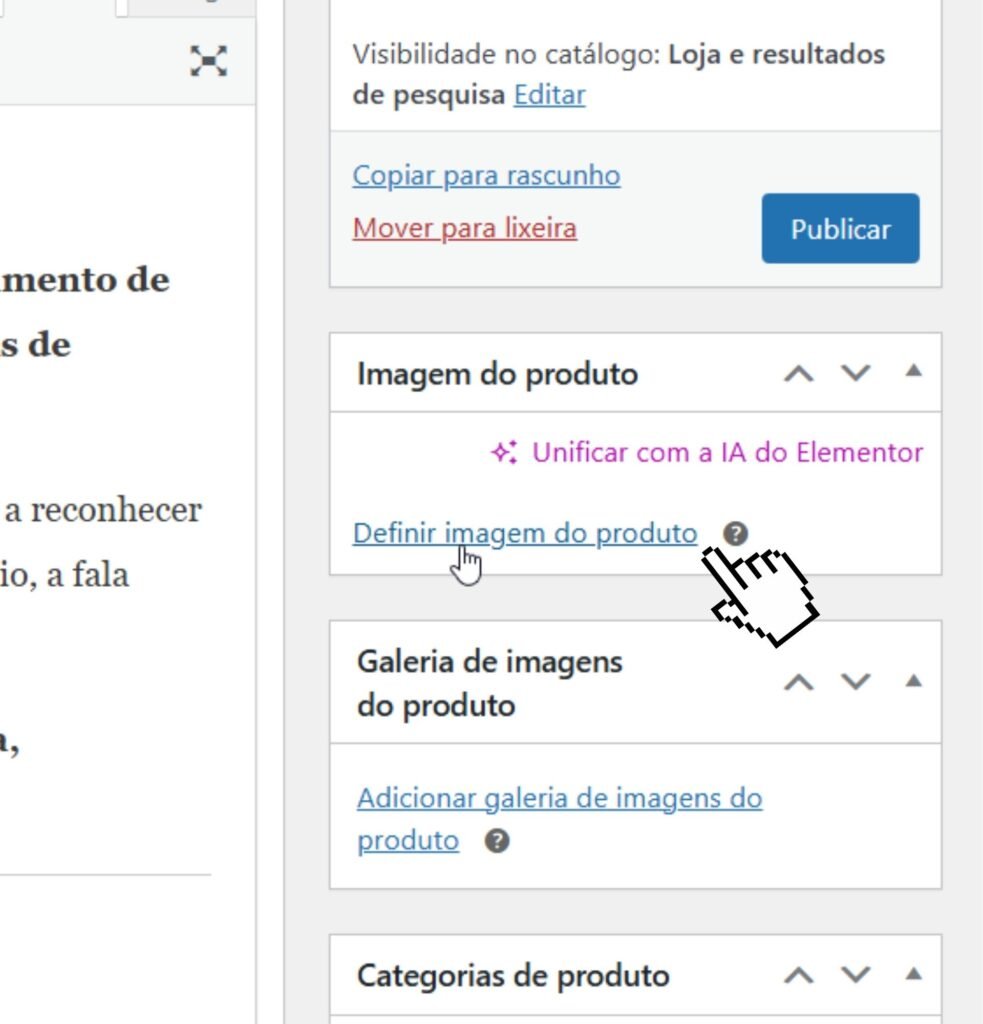
Task: Toggle distraction-free fullscreen editor mode
Action: [x=208, y=62]
